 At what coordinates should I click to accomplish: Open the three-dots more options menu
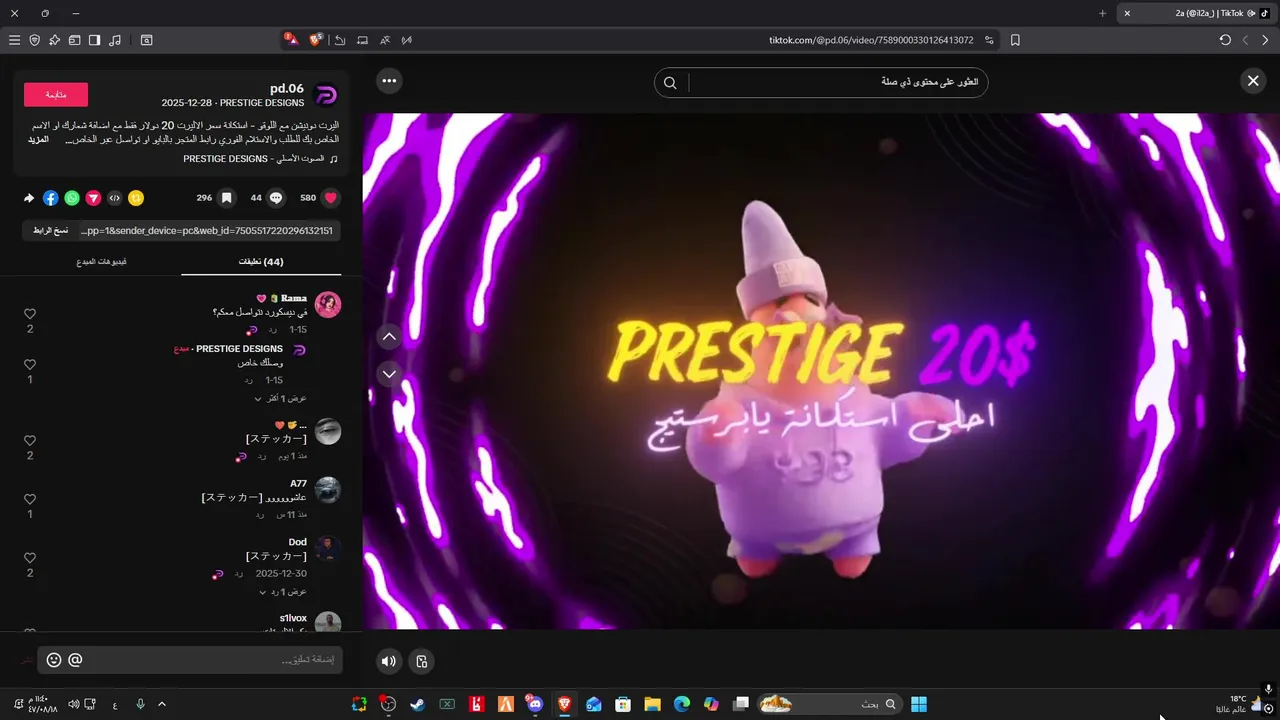coord(389,81)
